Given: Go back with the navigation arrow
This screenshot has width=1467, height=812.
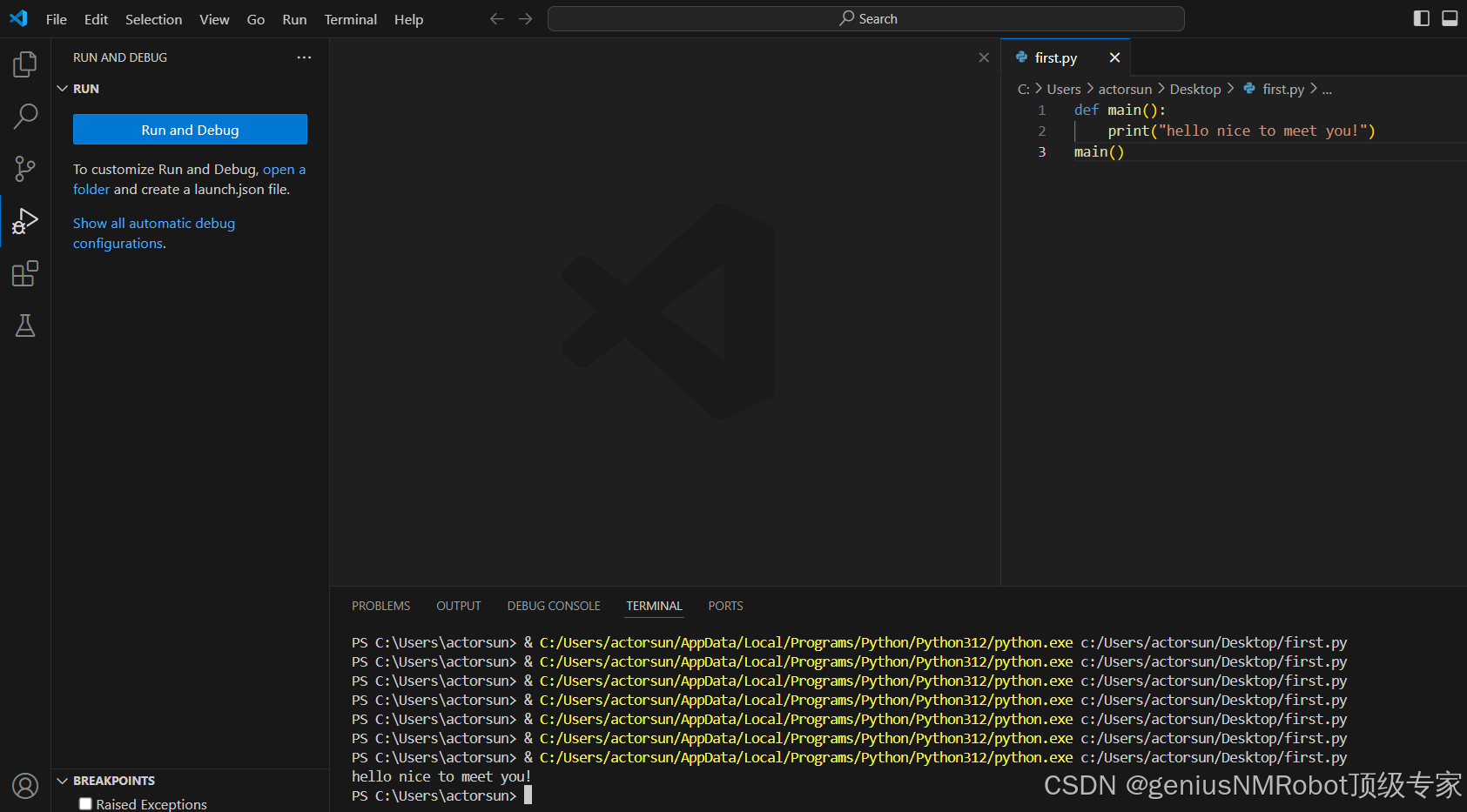Looking at the screenshot, I should (497, 18).
